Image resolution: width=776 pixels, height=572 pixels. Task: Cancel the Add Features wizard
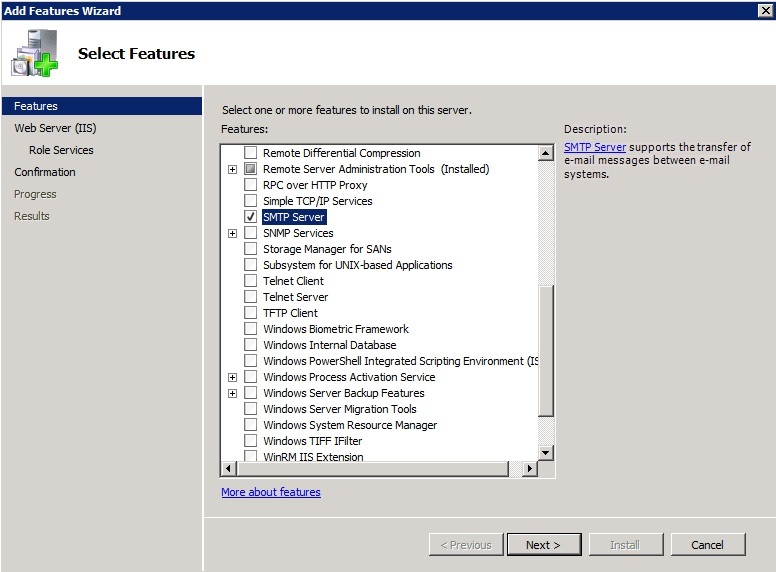pyautogui.click(x=707, y=545)
